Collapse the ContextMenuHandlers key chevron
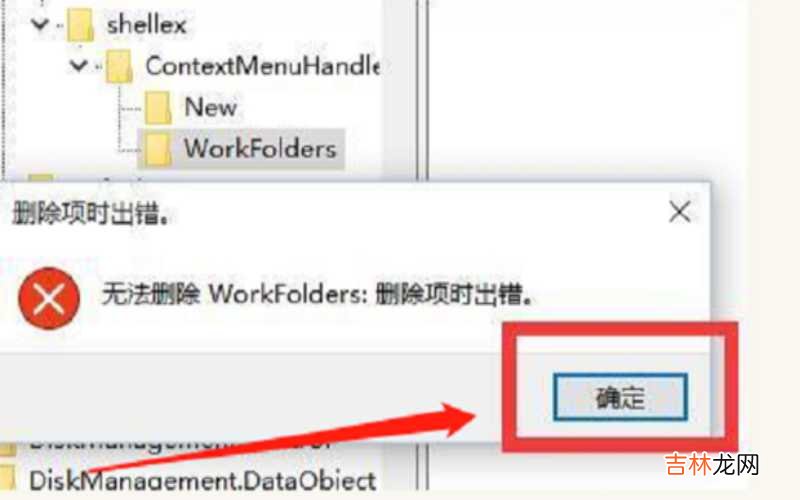 (x=78, y=65)
